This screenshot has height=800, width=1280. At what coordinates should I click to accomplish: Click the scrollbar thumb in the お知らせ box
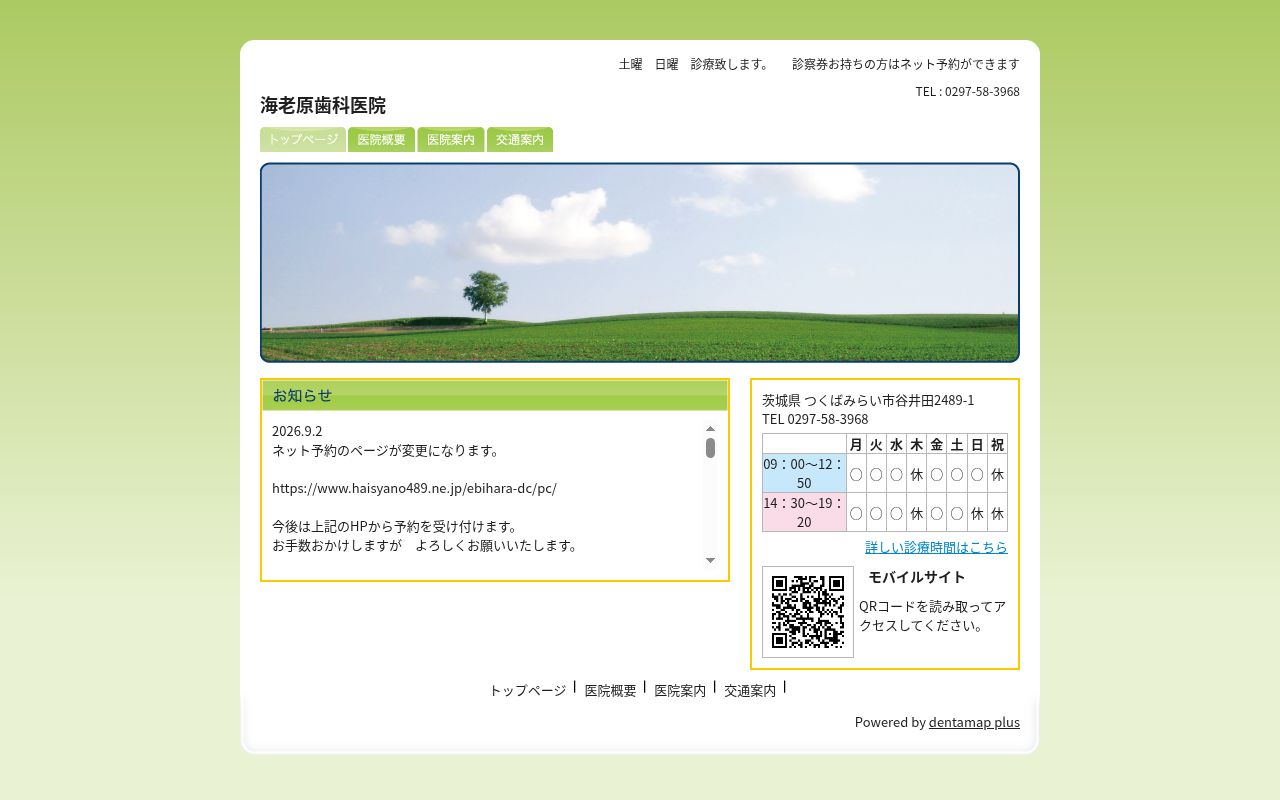[x=711, y=448]
